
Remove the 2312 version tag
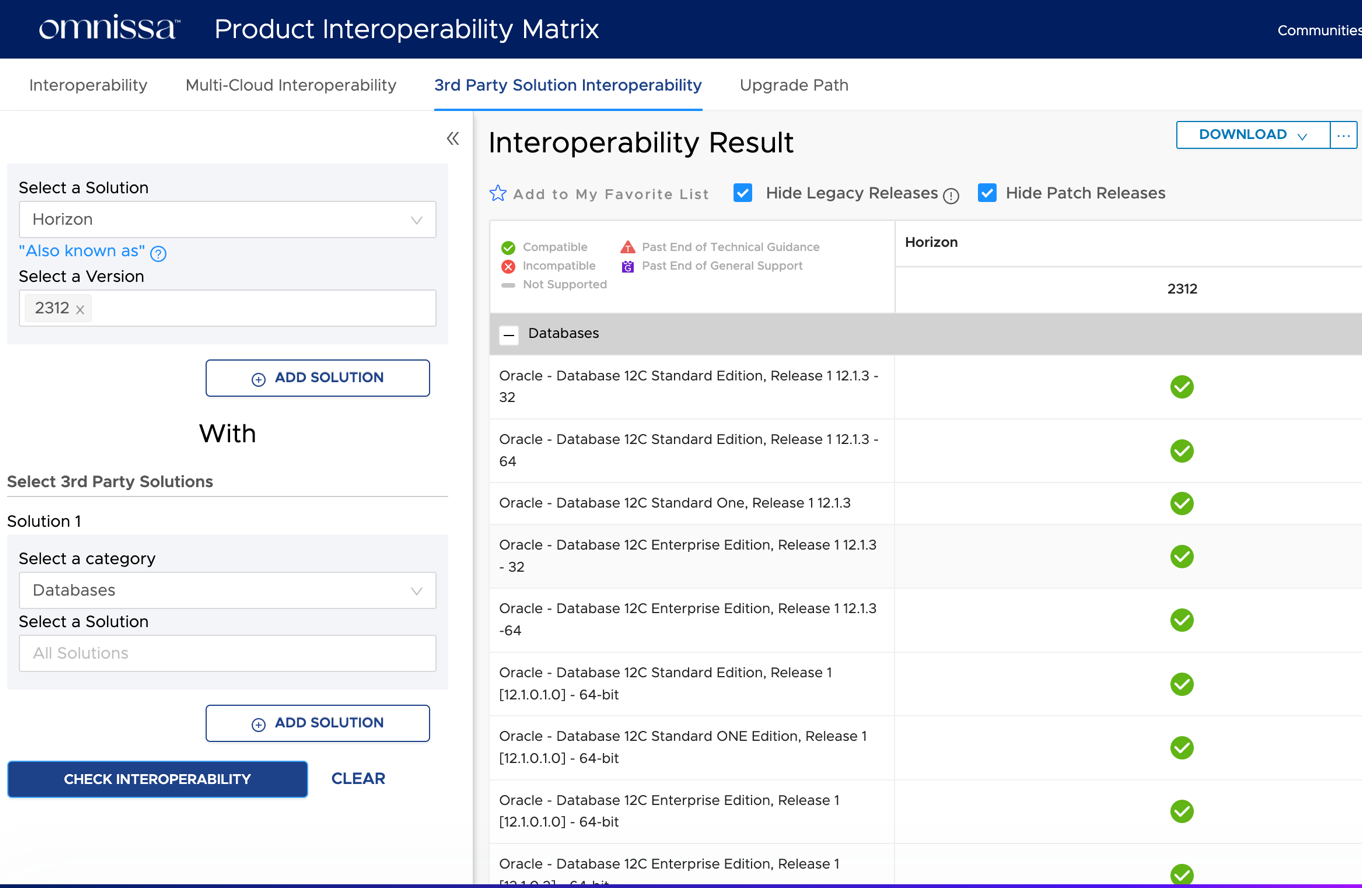tap(79, 308)
